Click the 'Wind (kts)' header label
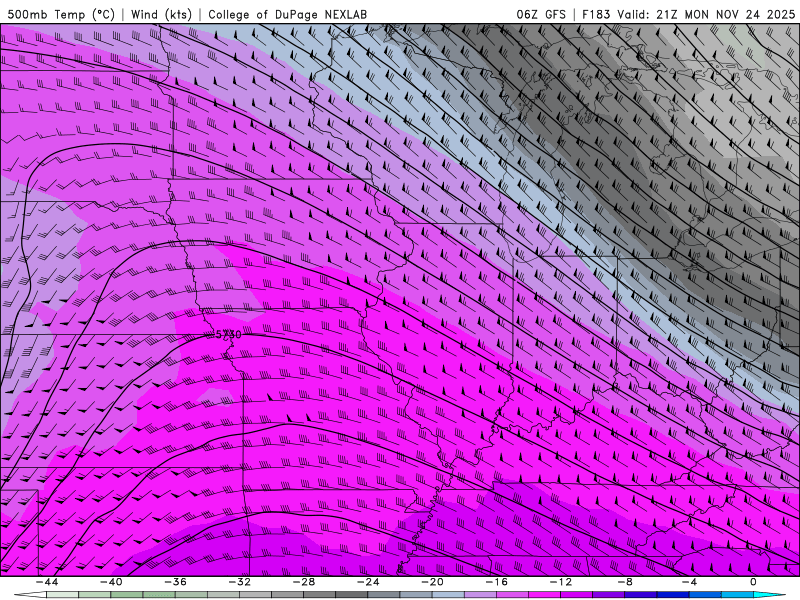The image size is (800, 600). point(161,14)
